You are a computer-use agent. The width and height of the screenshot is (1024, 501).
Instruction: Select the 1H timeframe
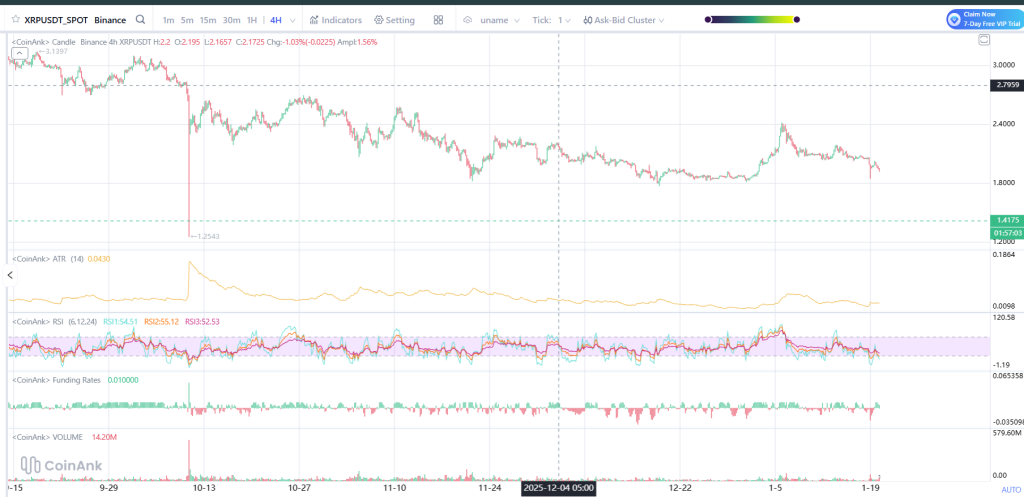(x=252, y=20)
